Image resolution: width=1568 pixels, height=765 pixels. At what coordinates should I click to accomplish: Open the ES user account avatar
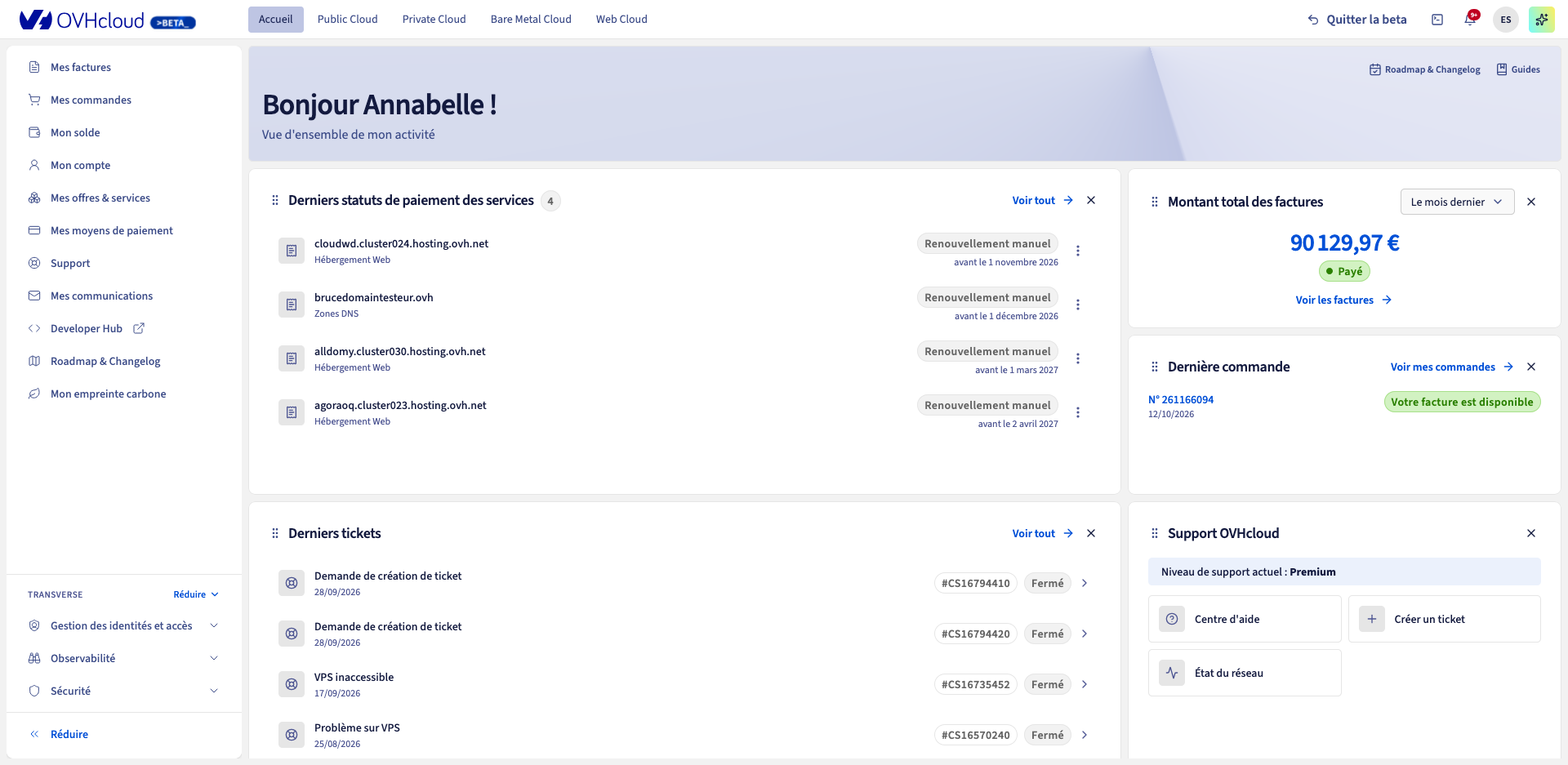[1506, 20]
